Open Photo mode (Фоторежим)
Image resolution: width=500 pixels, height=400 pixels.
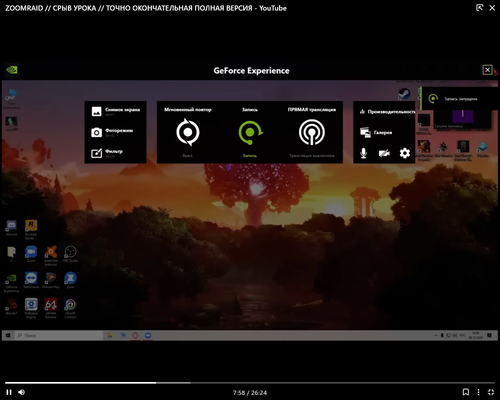point(112,132)
